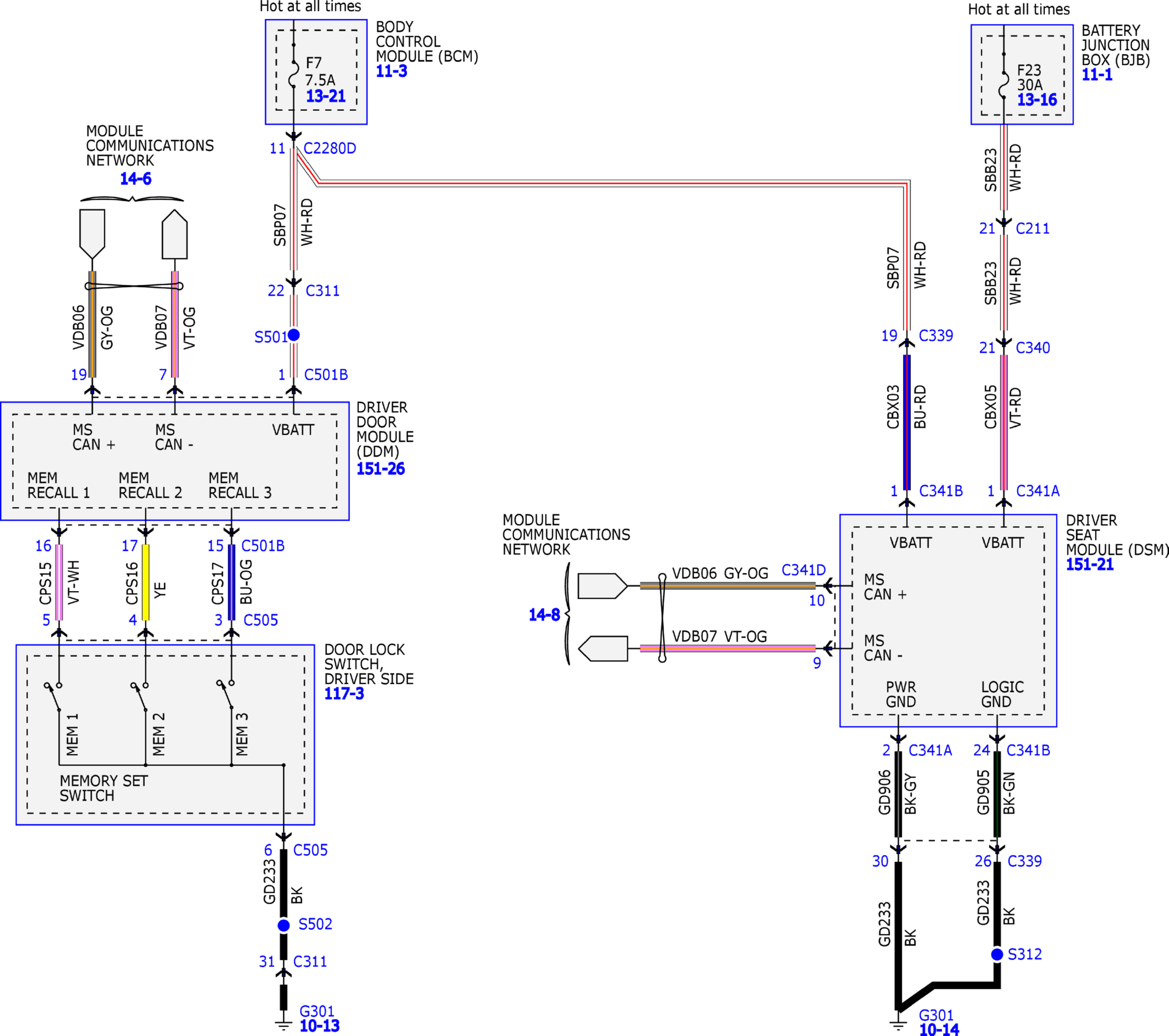
Task: Select the S501 splice dot
Action: click(294, 335)
